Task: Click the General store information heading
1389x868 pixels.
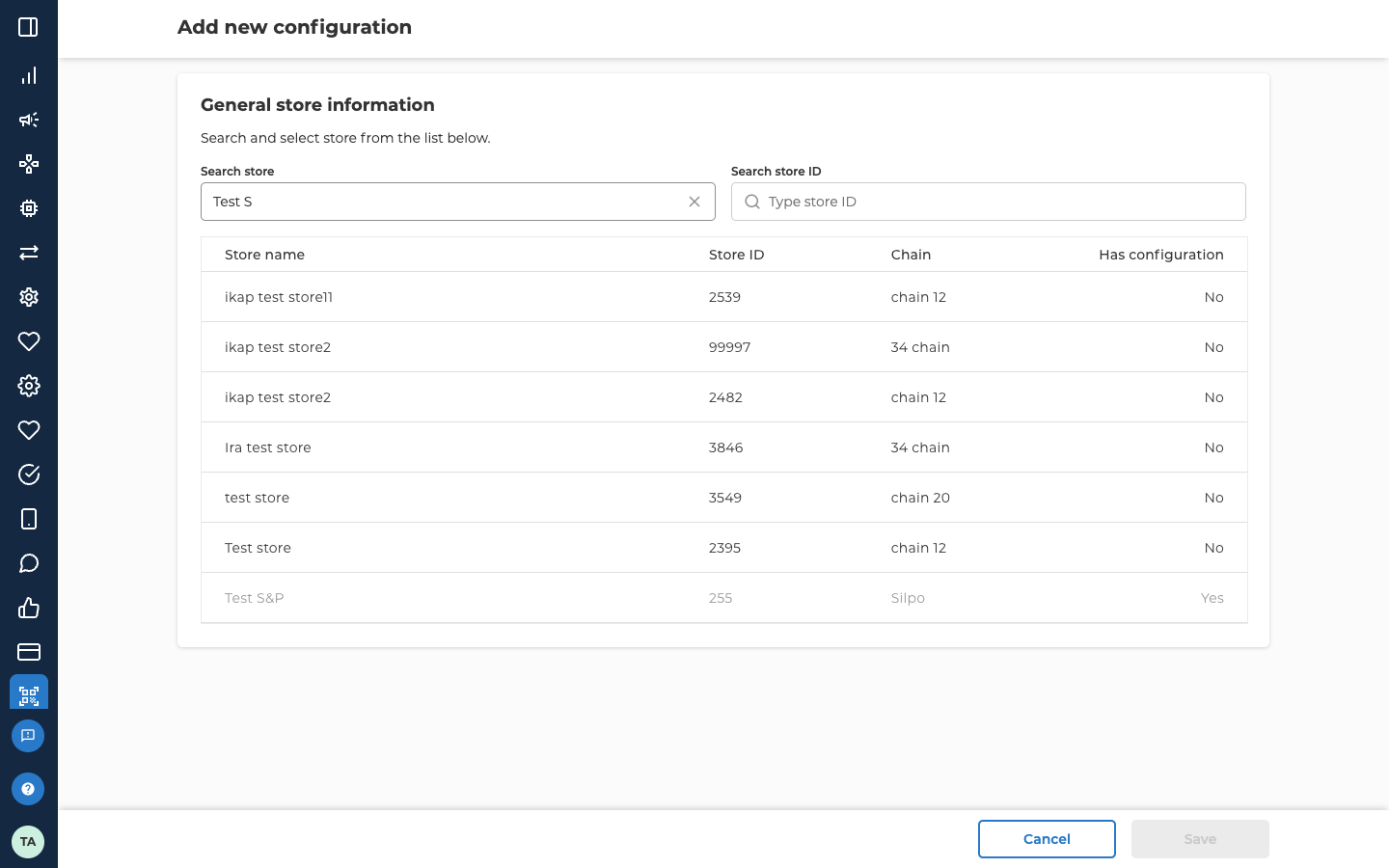Action: point(317,105)
